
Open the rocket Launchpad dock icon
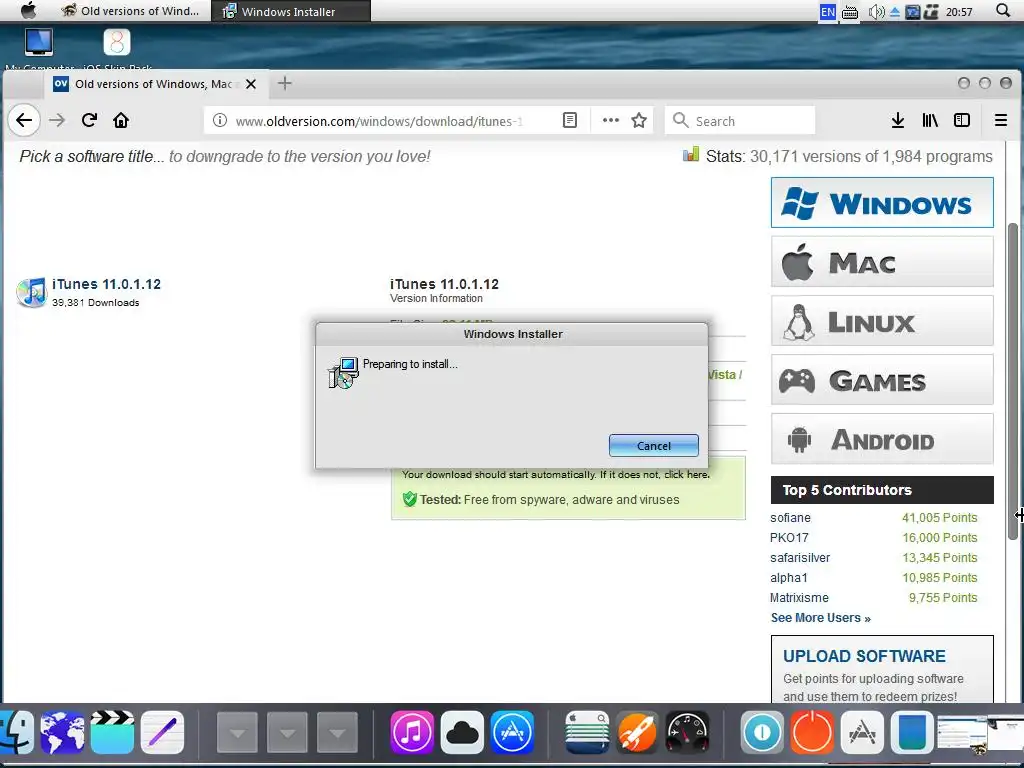637,732
